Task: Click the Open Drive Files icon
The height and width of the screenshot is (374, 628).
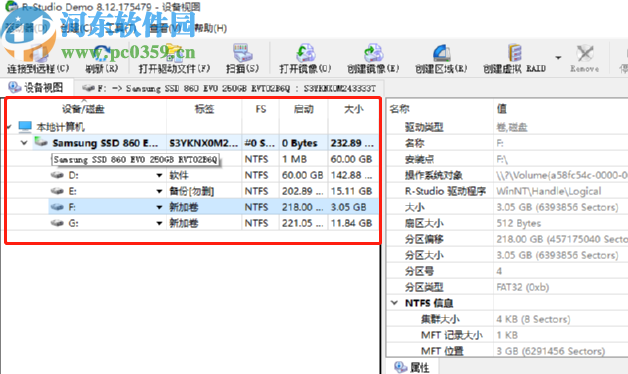Action: click(175, 53)
